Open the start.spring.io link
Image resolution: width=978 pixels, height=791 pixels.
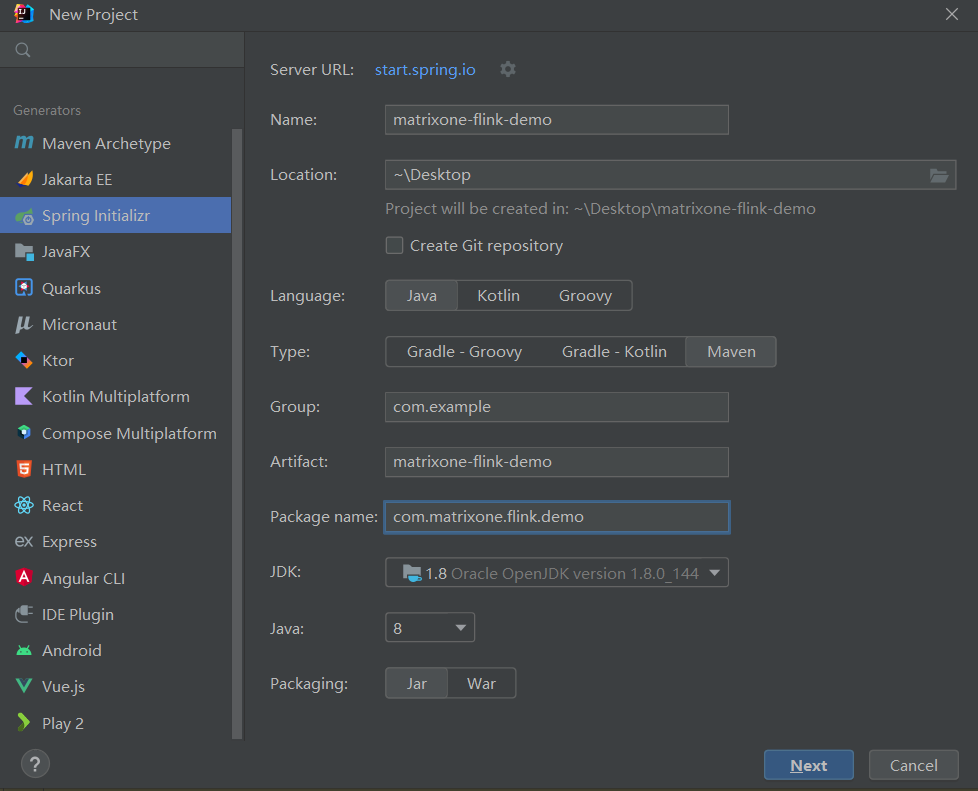[425, 70]
